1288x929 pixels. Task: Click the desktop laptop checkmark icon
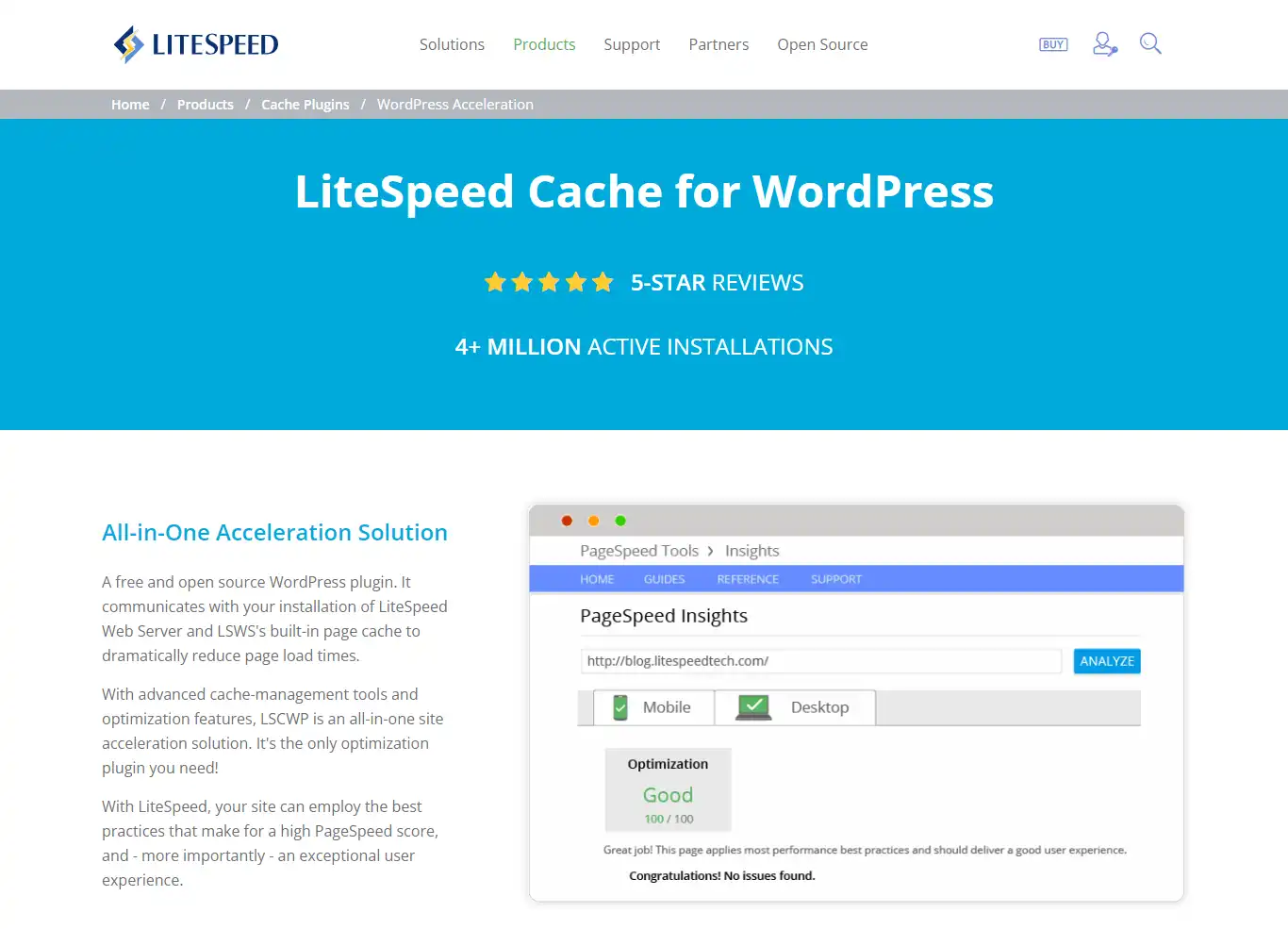[754, 707]
